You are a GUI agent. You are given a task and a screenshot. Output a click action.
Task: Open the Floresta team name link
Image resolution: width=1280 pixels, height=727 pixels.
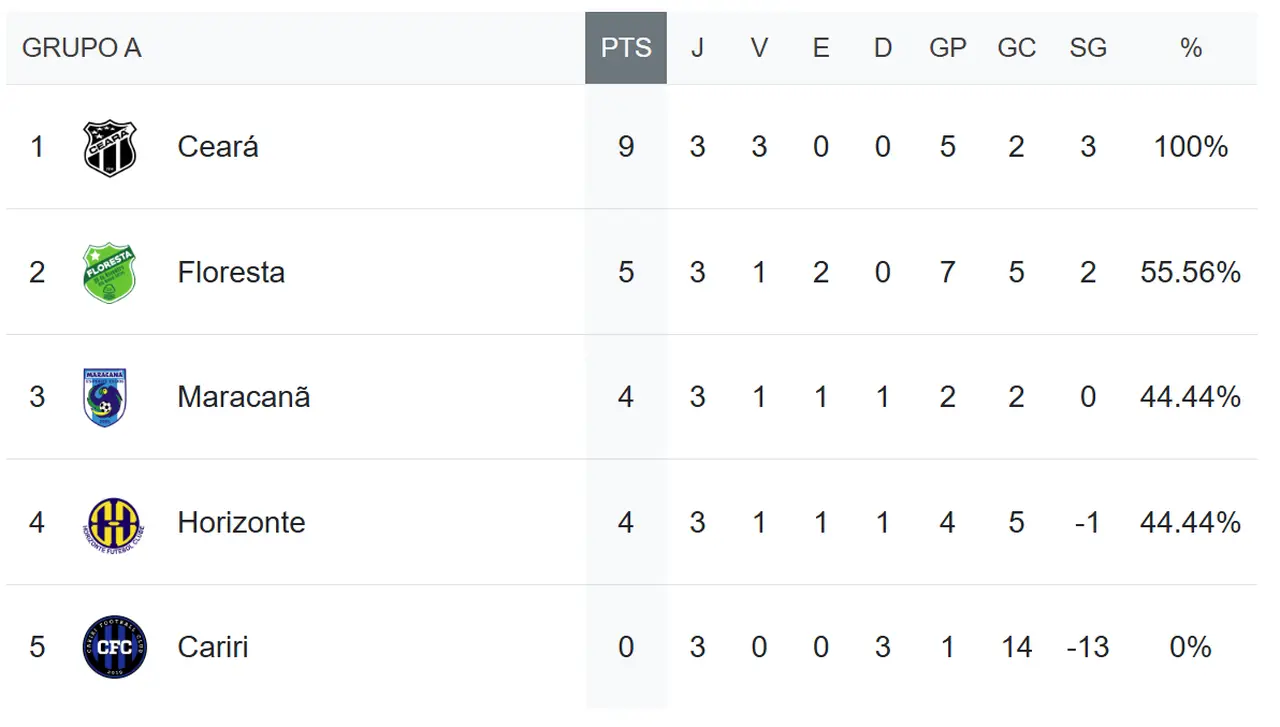click(231, 272)
